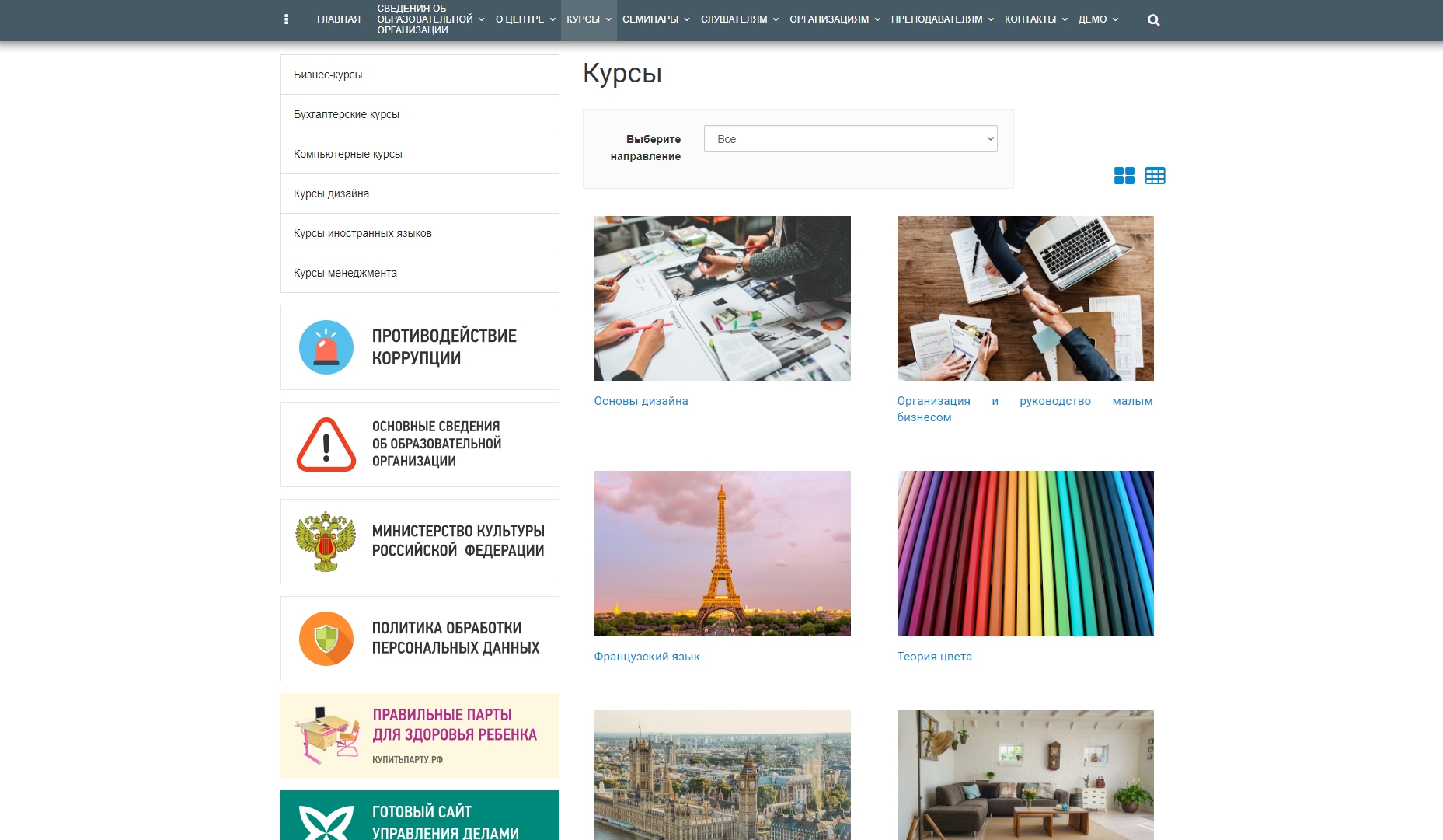Click the Правильные парты banner
The image size is (1443, 840).
tap(420, 736)
